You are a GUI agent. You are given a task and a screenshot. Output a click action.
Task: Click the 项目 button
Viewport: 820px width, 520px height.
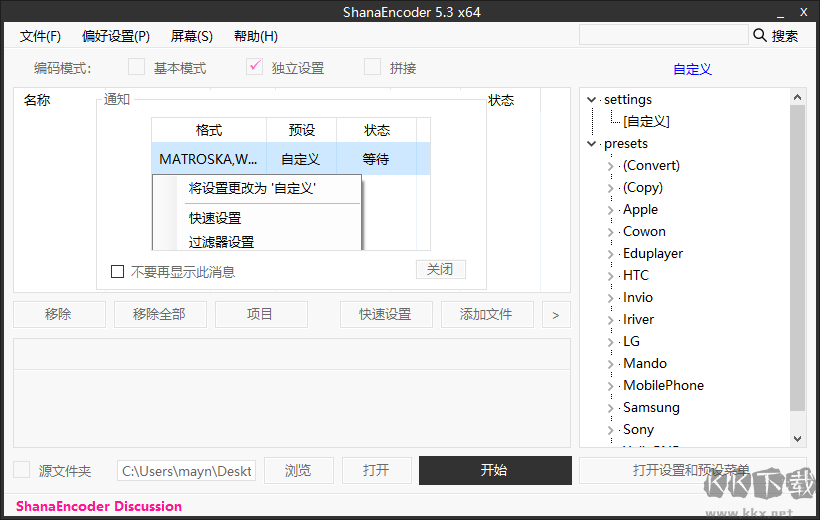[x=261, y=314]
